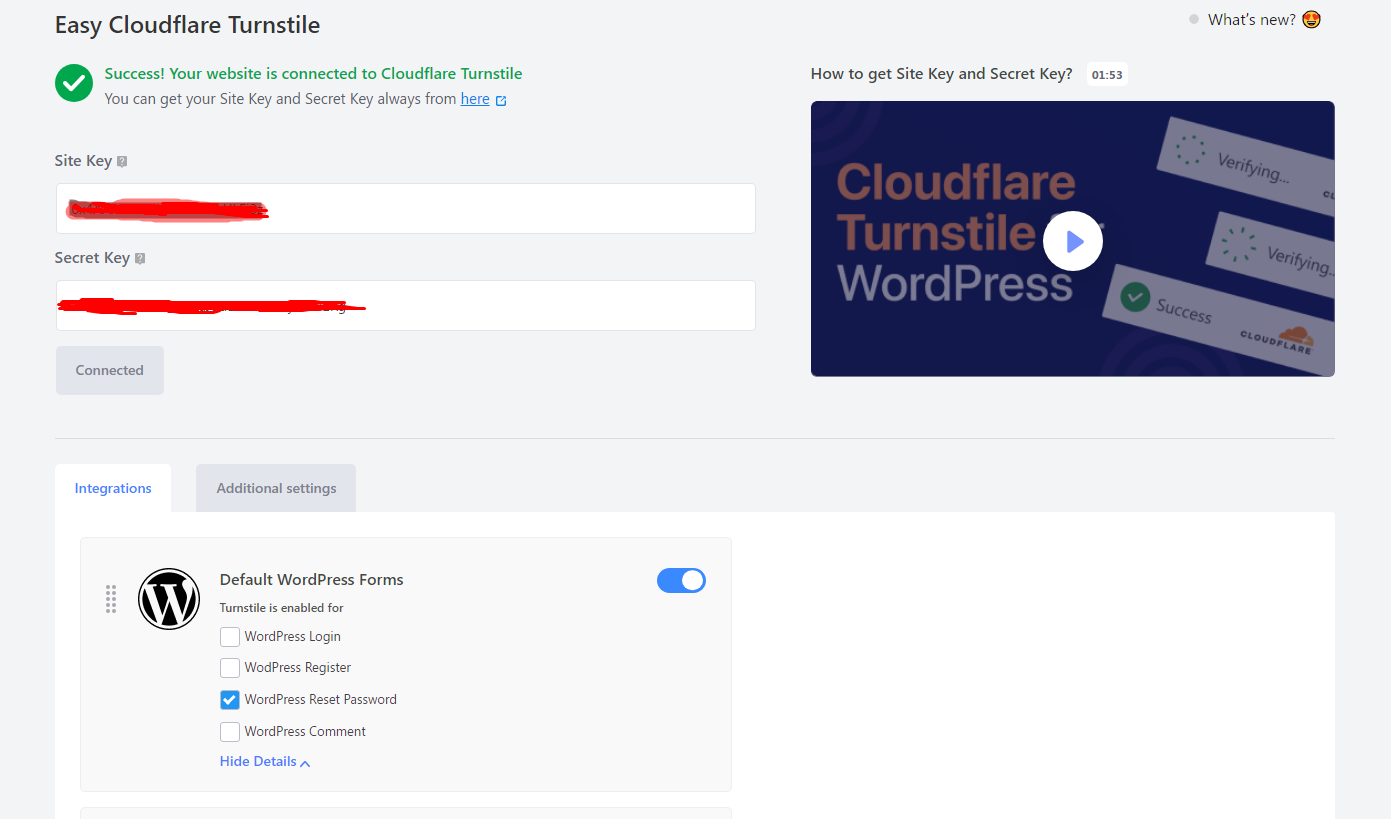Click the WordPress logo icon

click(x=169, y=599)
